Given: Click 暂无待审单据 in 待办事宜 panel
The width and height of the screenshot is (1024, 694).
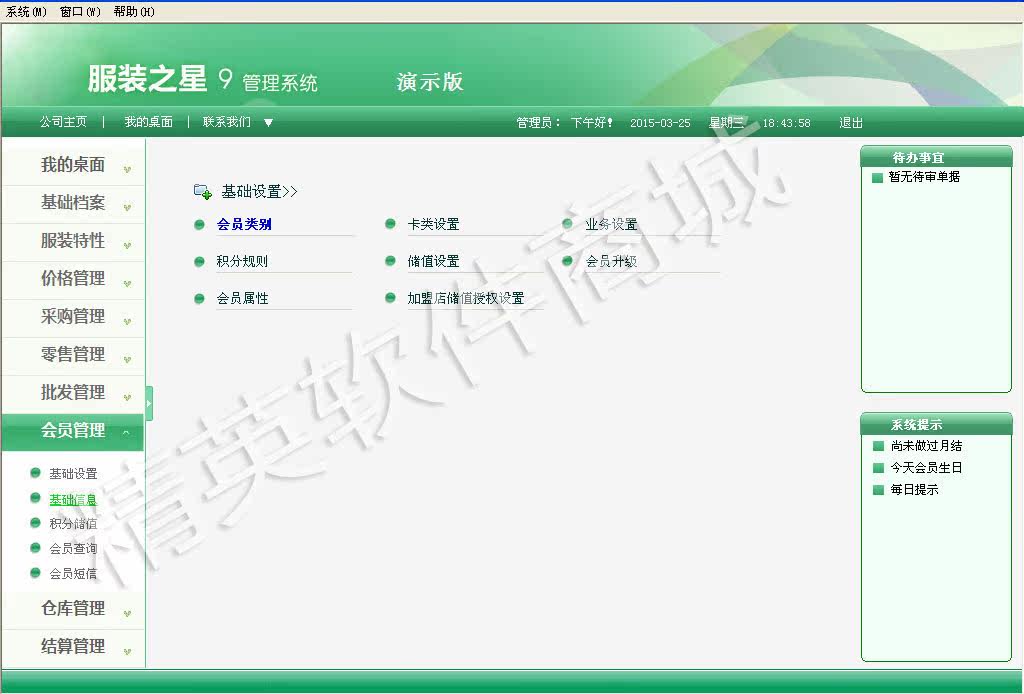Looking at the screenshot, I should pyautogui.click(x=924, y=177).
